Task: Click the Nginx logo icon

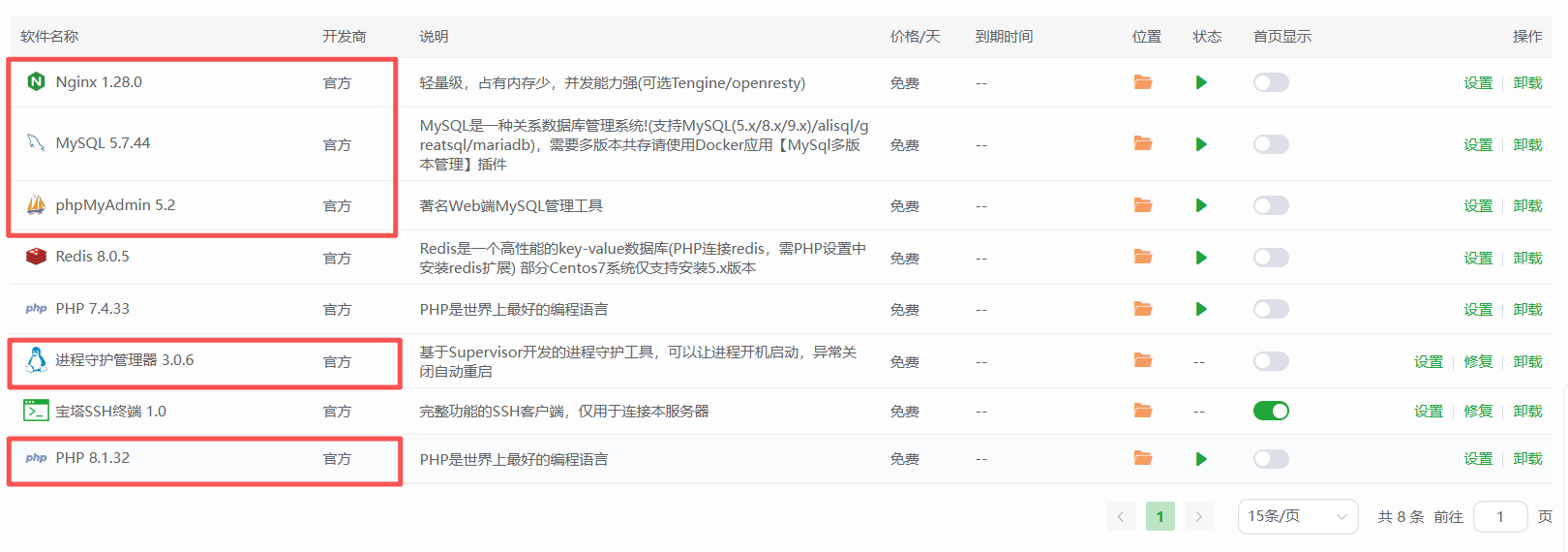Action: (36, 82)
